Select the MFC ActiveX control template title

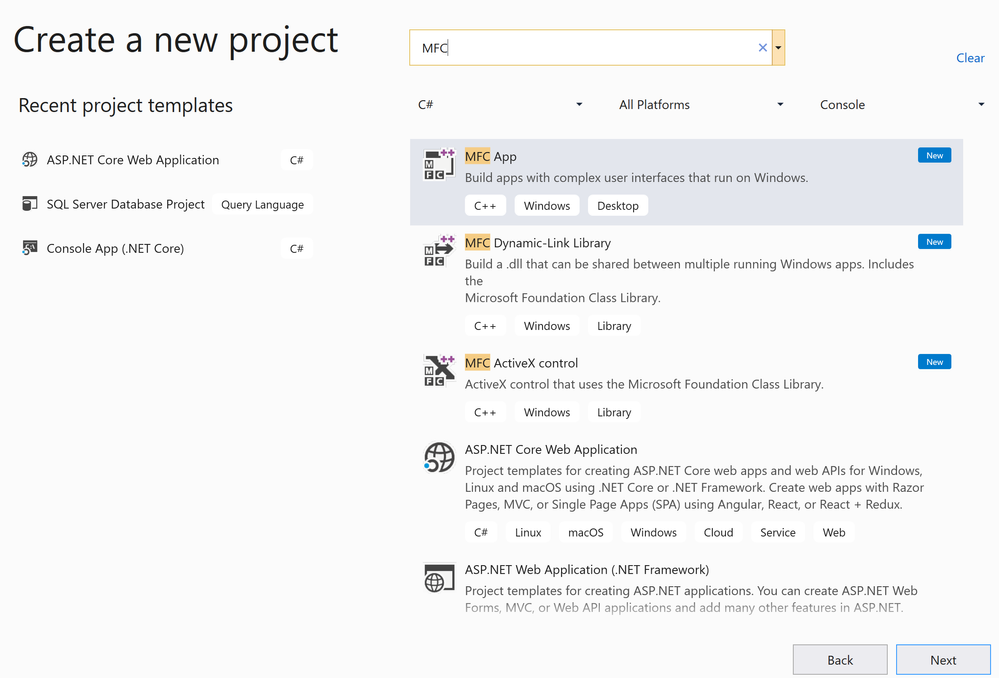[521, 363]
